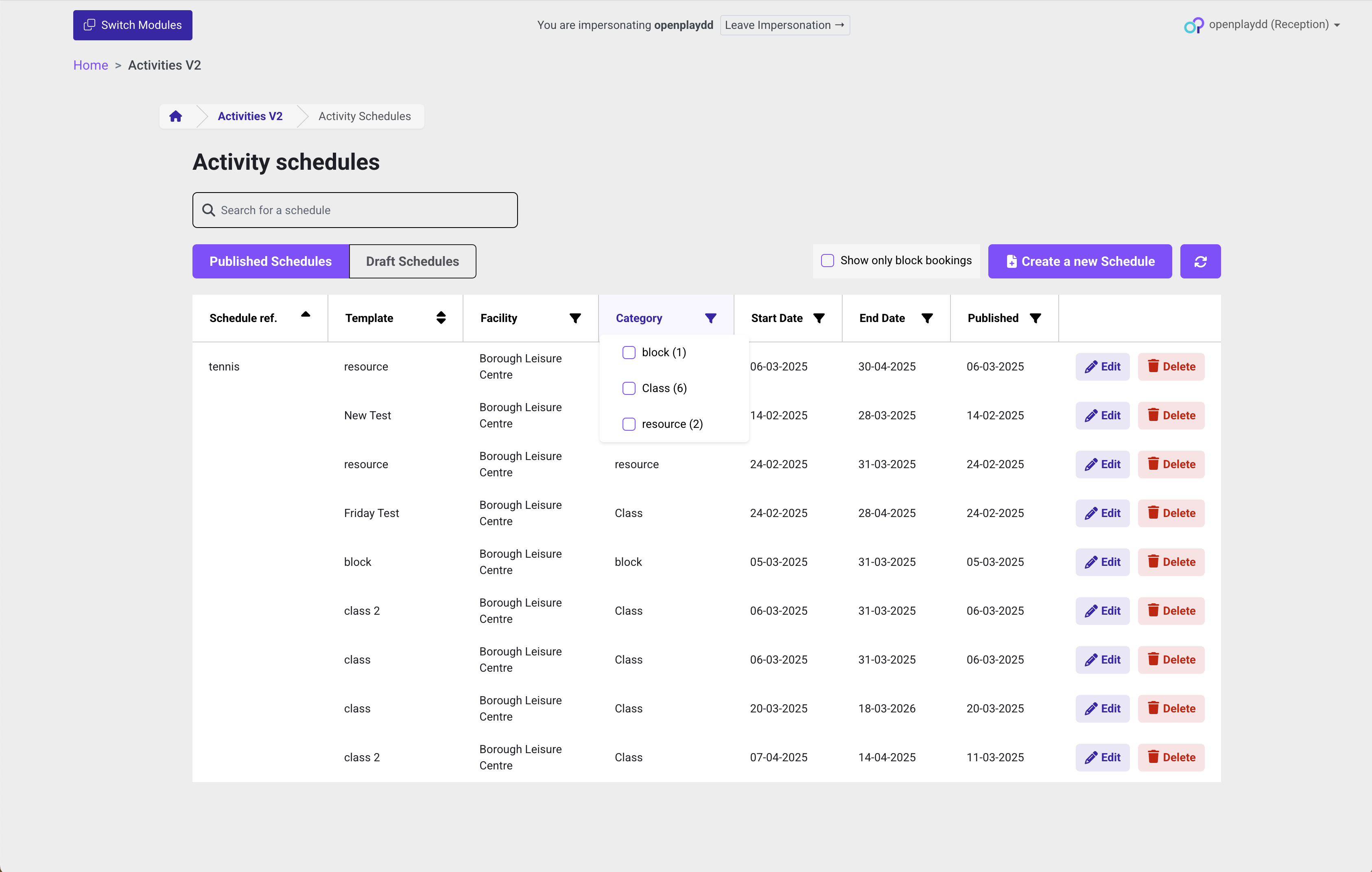Click Create a new Schedule button
1372x872 pixels.
tap(1080, 261)
